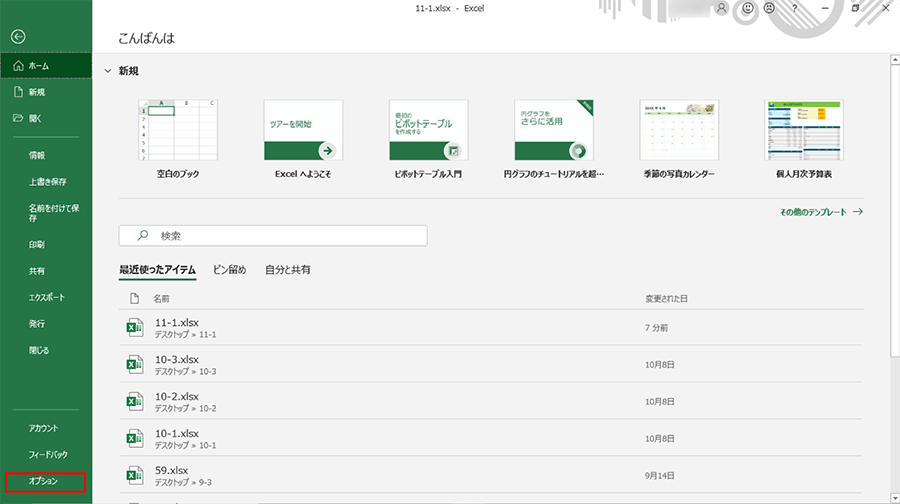This screenshot has width=900, height=504.
Task: Open the ピボットテーブル入門 template
Action: [428, 139]
